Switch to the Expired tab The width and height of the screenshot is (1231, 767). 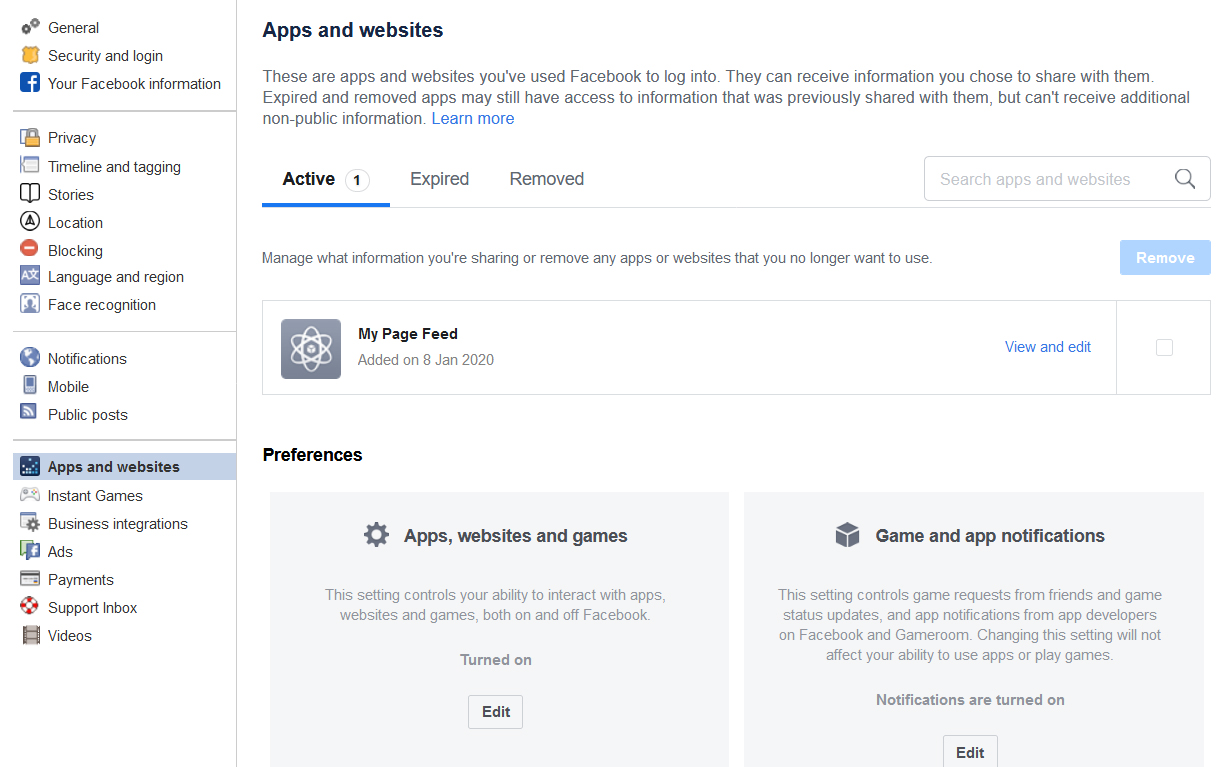(x=439, y=179)
